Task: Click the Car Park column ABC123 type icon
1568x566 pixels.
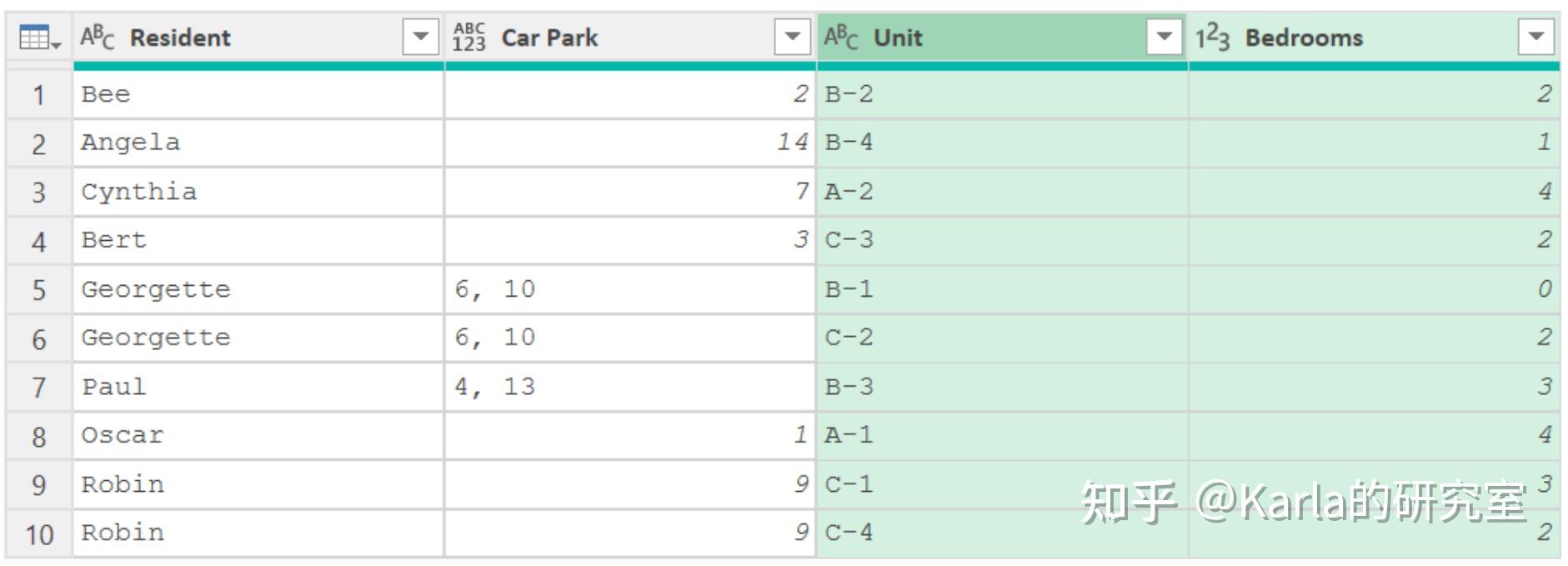Action: click(469, 38)
